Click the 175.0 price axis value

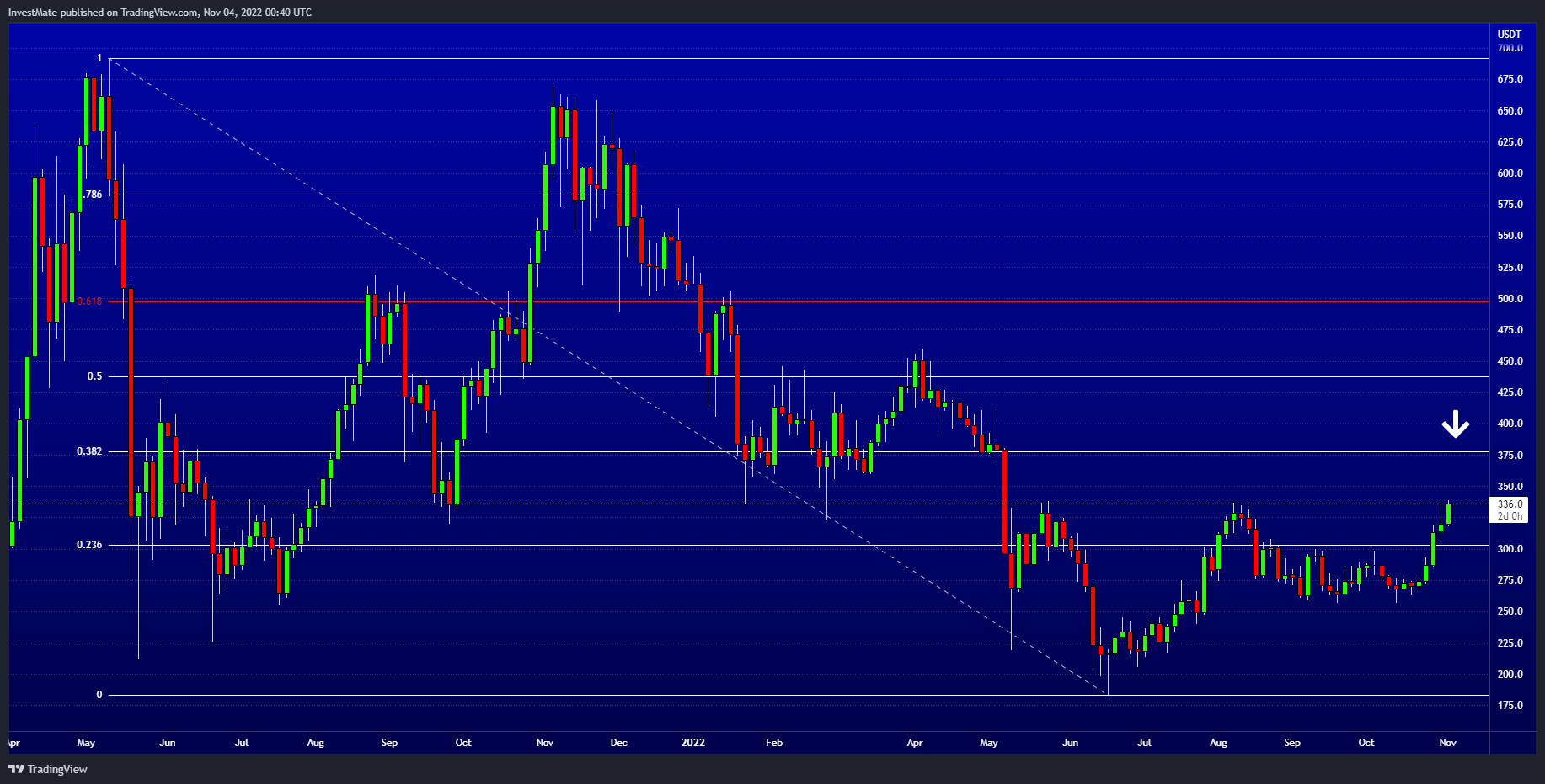point(1510,706)
